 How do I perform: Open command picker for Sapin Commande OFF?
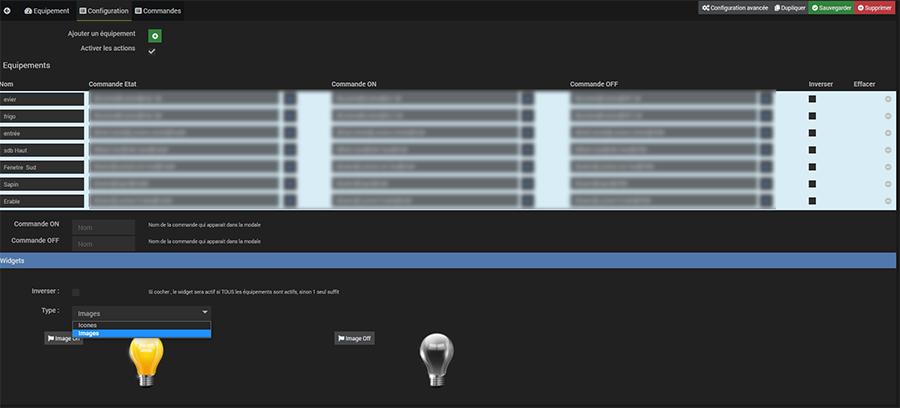click(x=766, y=184)
